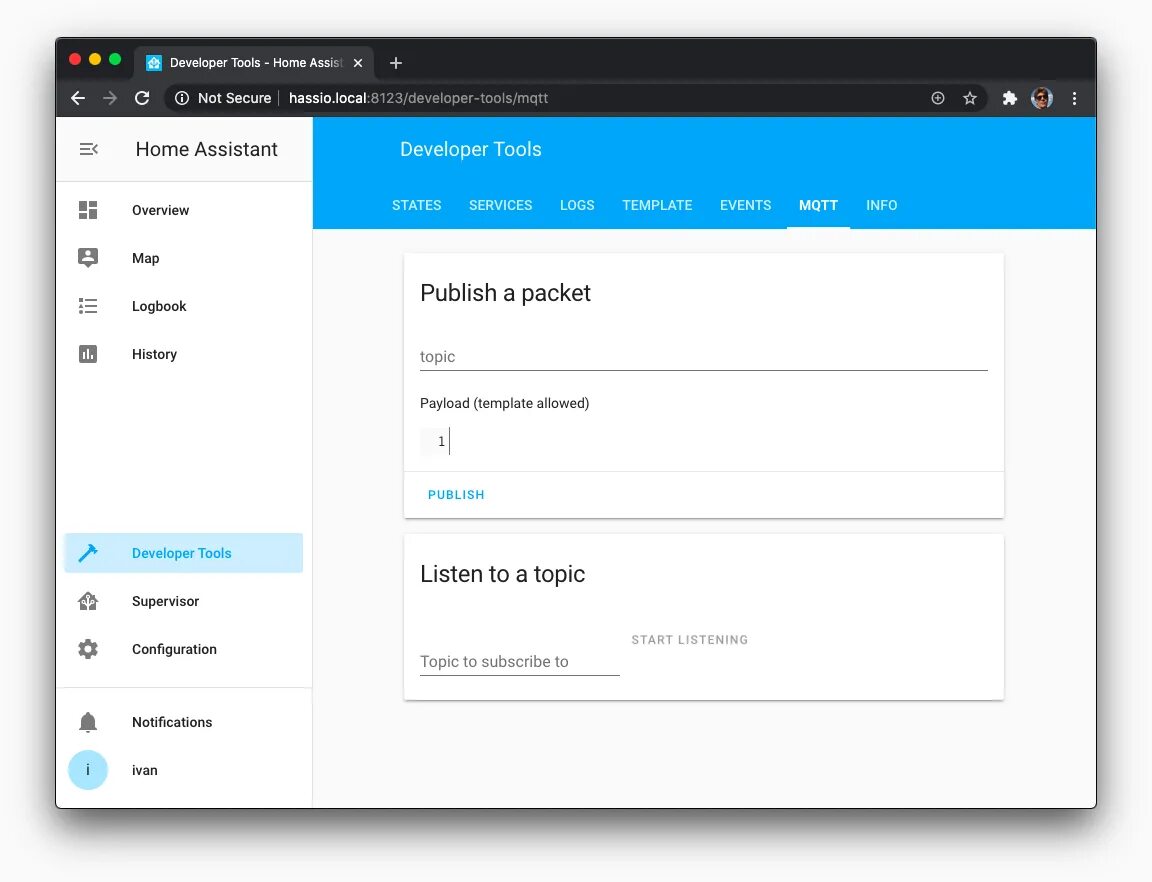
Task: Click the Supervisor house icon
Action: click(x=88, y=601)
